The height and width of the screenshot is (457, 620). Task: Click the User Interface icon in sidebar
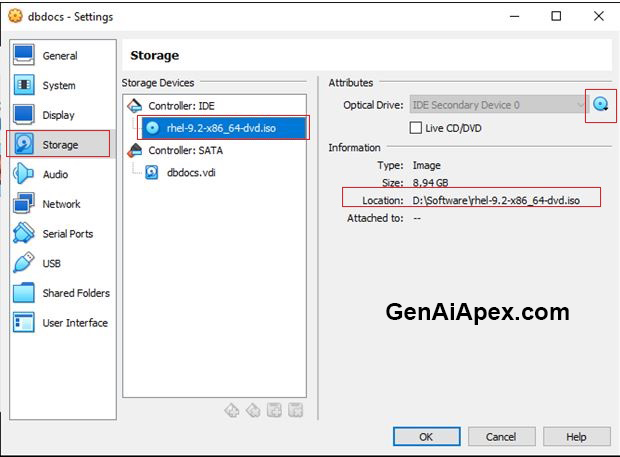[x=23, y=322]
